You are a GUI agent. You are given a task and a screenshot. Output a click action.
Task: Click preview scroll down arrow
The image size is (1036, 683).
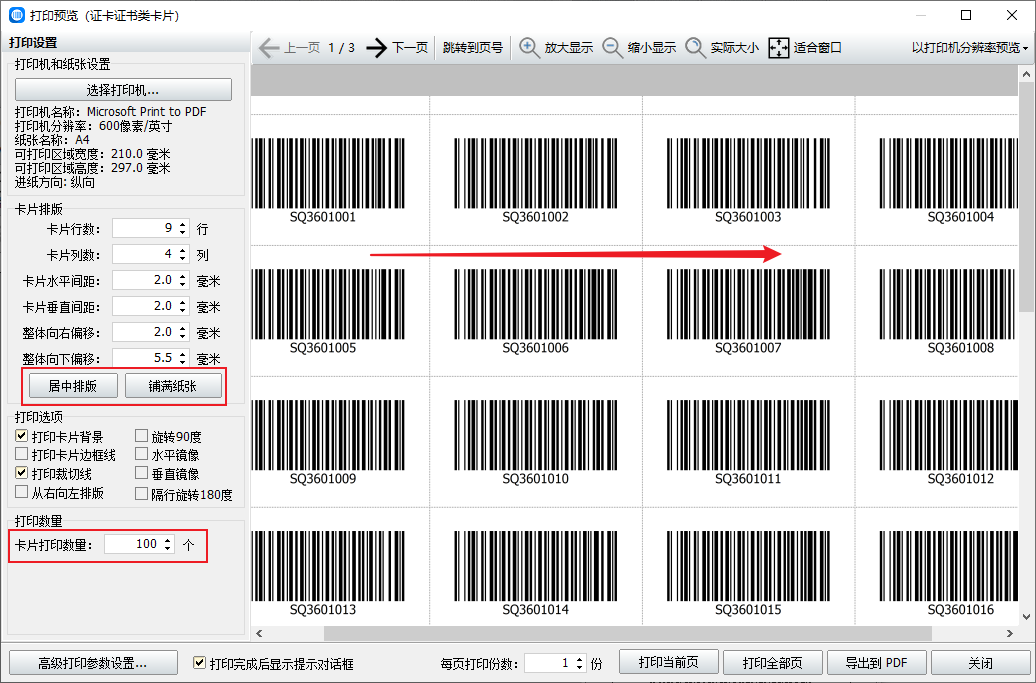(1026, 618)
